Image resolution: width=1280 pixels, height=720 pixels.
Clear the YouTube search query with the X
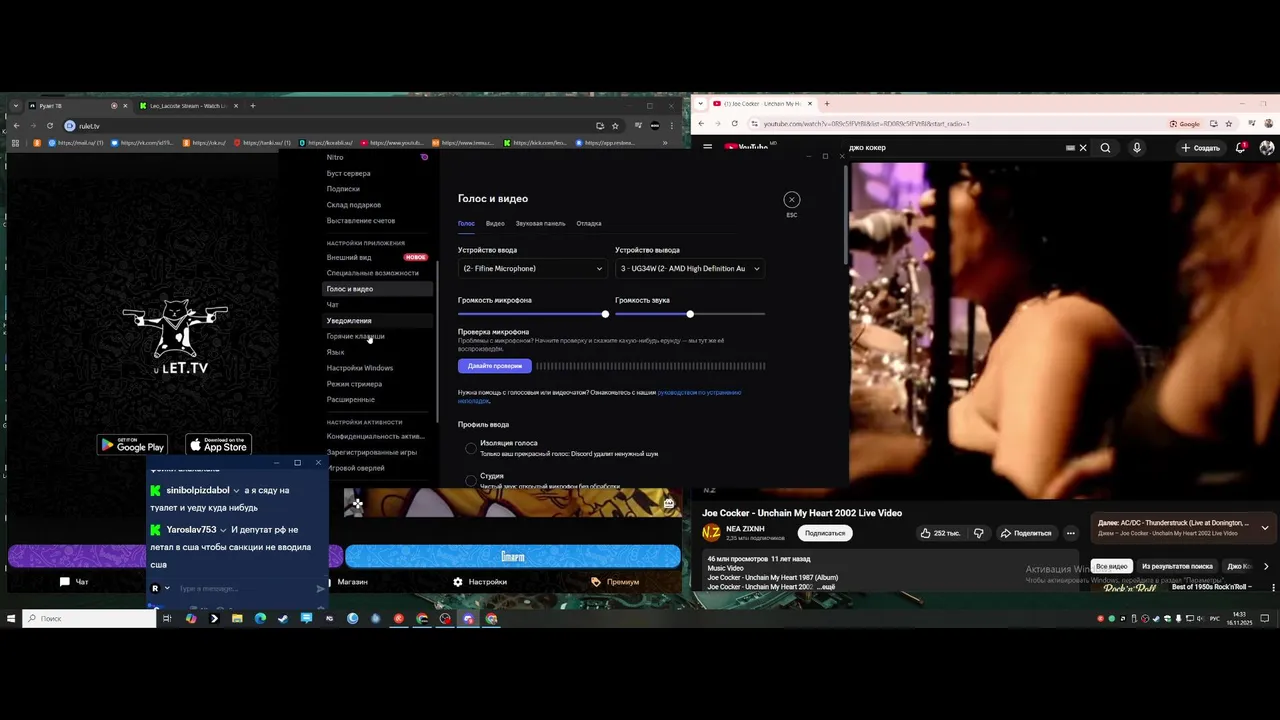click(1082, 148)
